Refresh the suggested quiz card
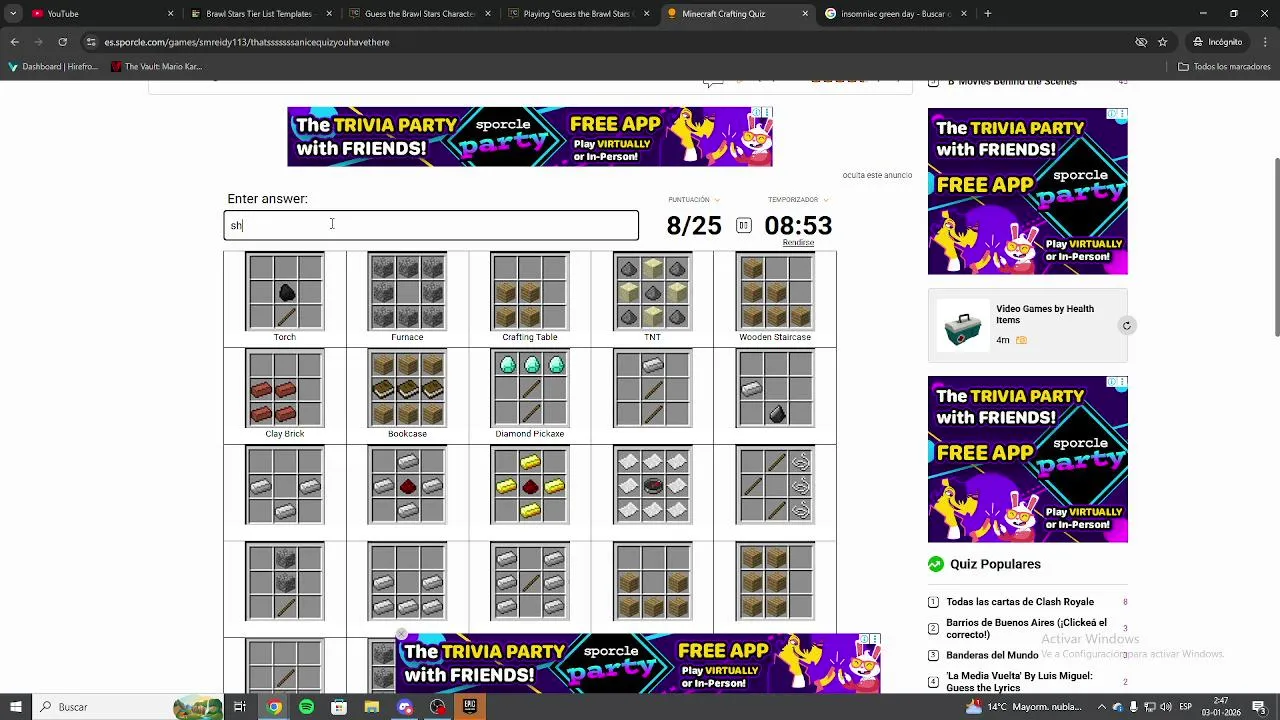Viewport: 1280px width, 720px height. pyautogui.click(x=1126, y=326)
